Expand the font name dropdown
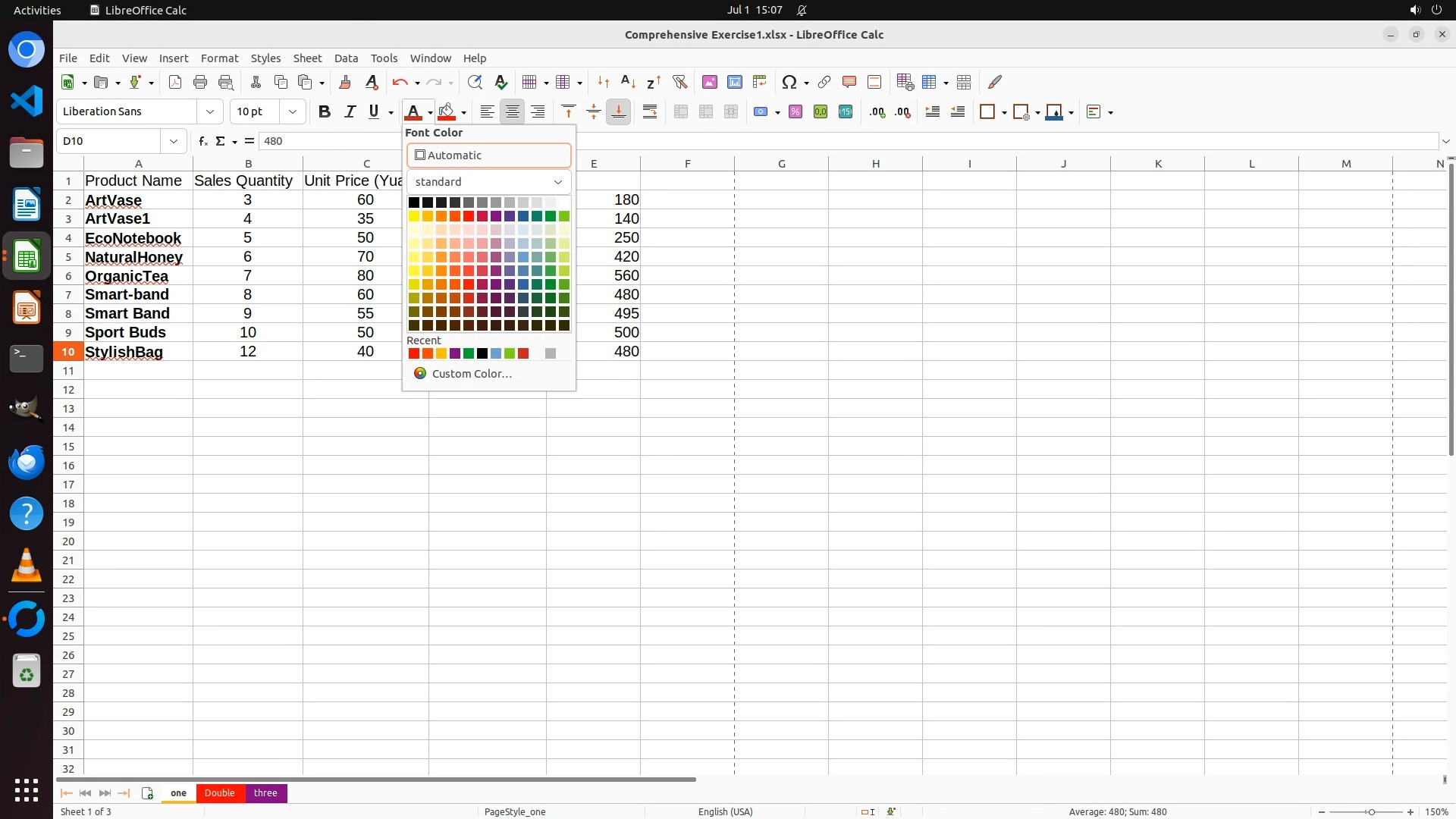The height and width of the screenshot is (819, 1456). [210, 111]
